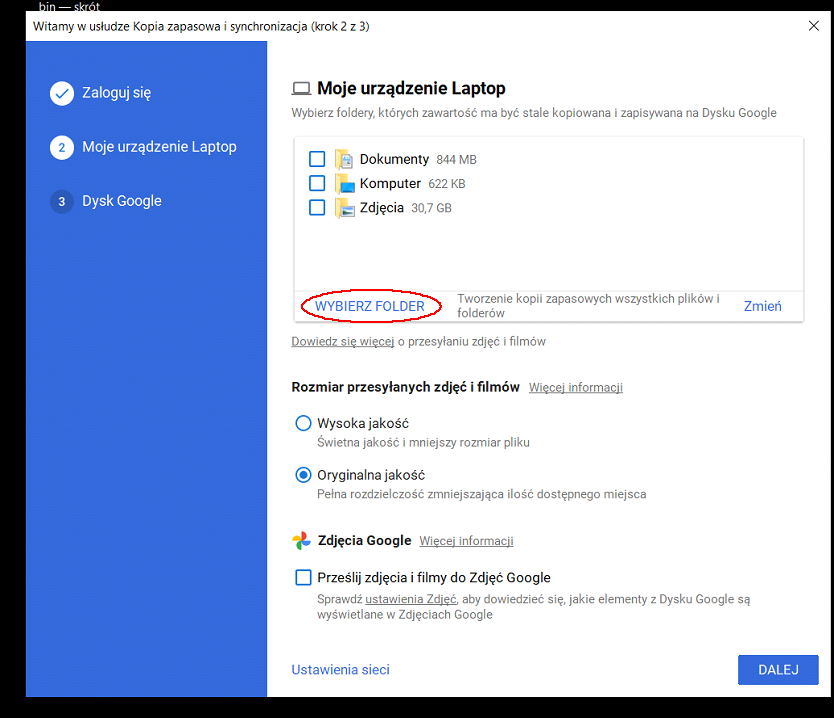This screenshot has width=835, height=718.
Task: Click the Zmień link
Action: [763, 306]
